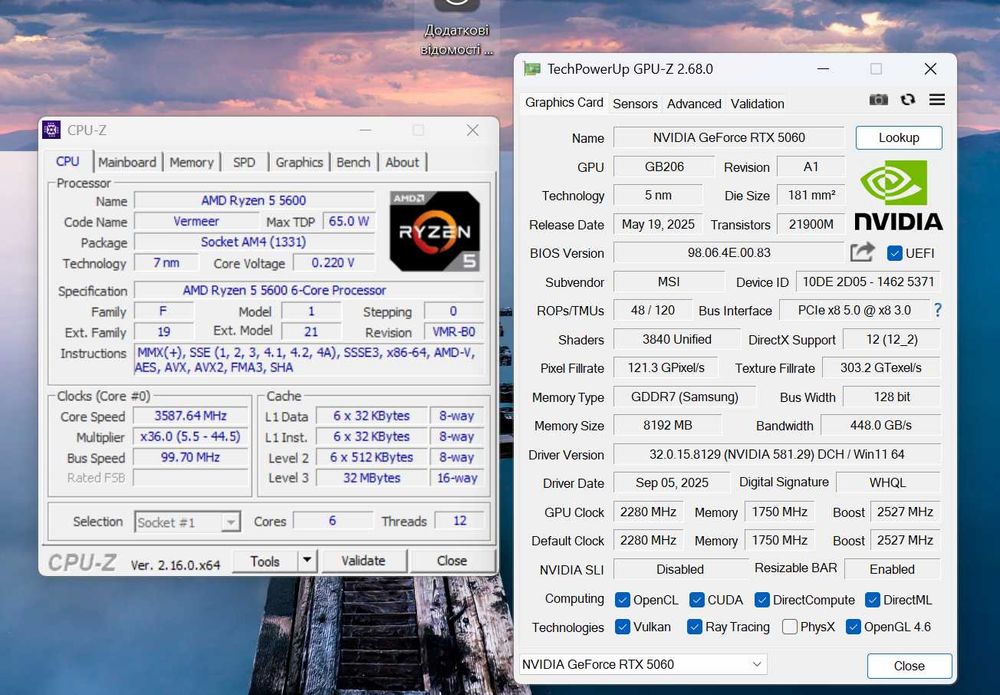Click the Shaders value 3840 Unified

point(677,339)
